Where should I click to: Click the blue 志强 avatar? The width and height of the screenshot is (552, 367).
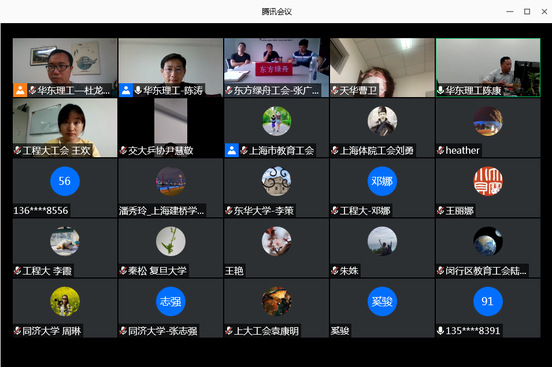(x=171, y=301)
